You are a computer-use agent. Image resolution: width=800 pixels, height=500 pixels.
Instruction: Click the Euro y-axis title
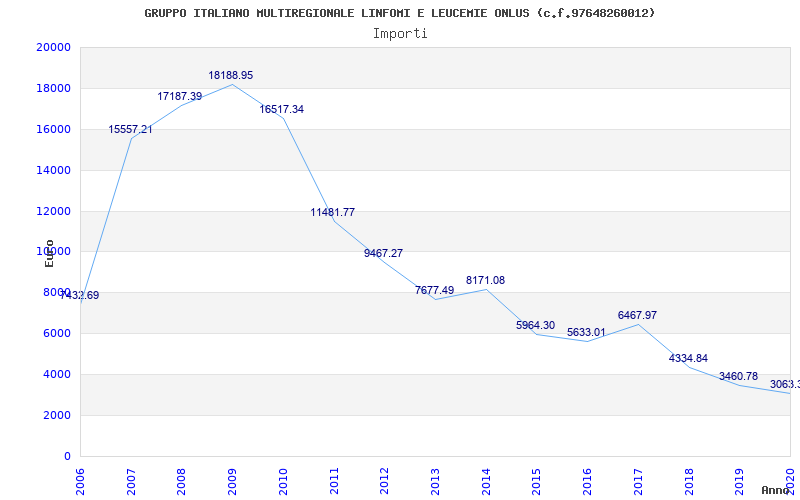point(49,253)
